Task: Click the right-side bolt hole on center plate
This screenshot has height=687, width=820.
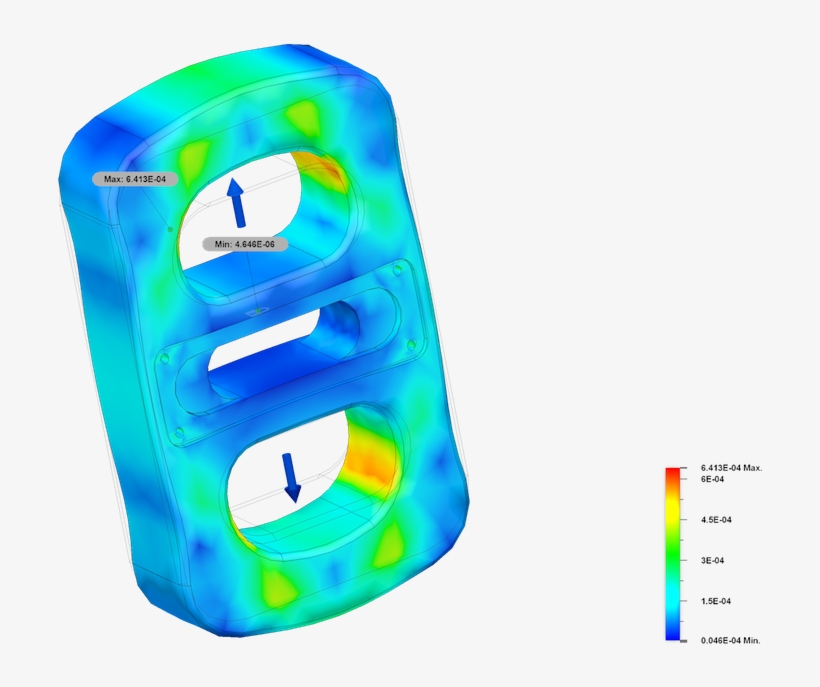Action: [x=409, y=345]
